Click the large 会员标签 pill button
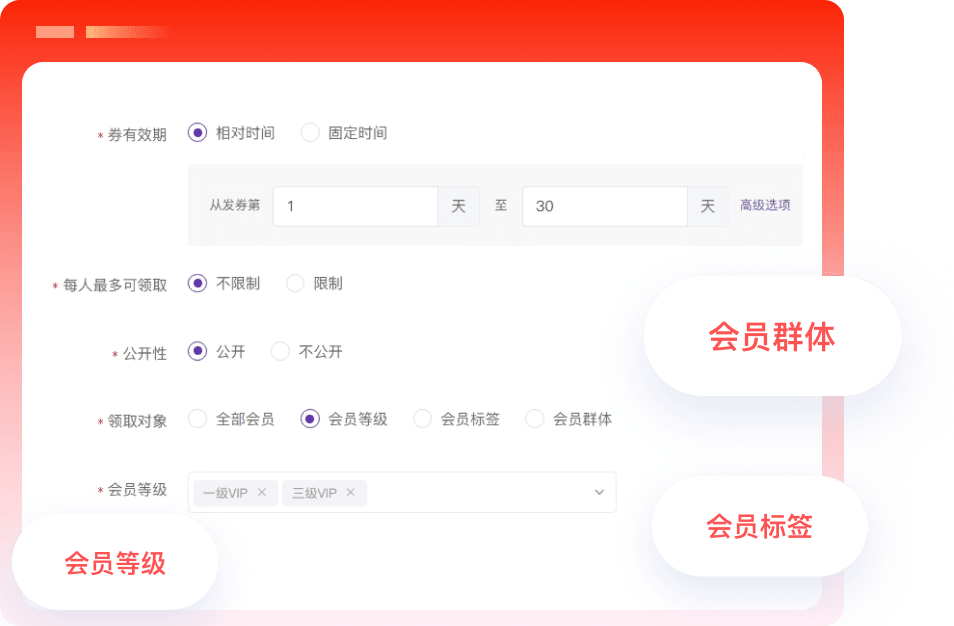Screen dimensions: 954x626 point(759,526)
